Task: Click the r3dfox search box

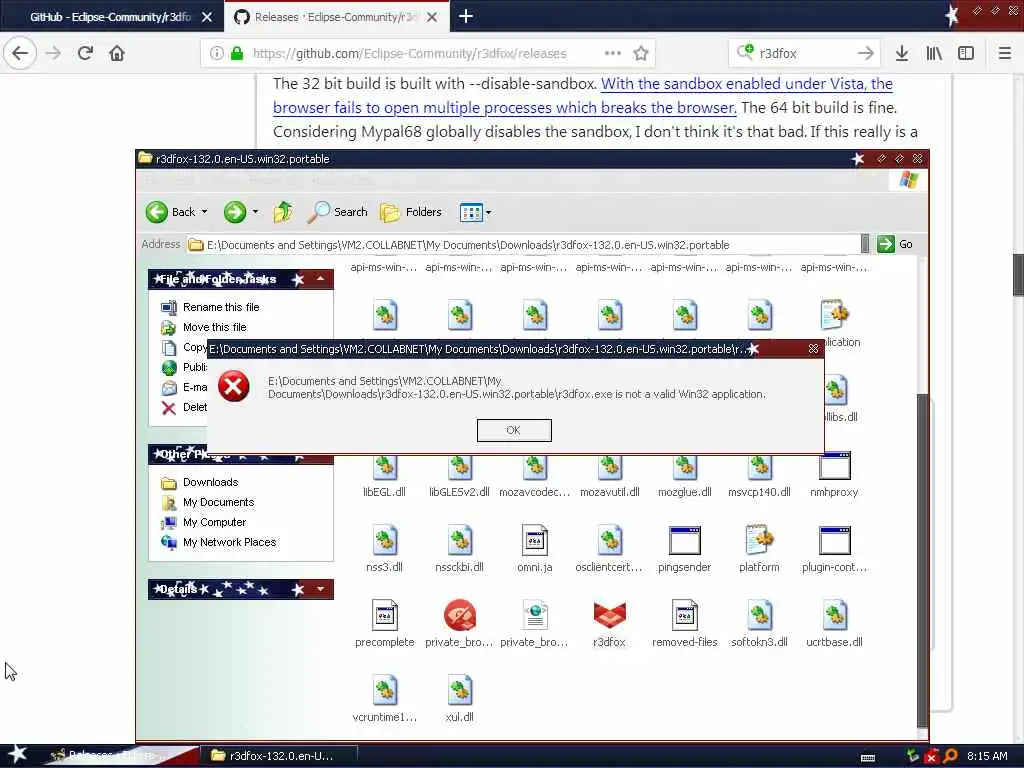Action: (x=805, y=54)
